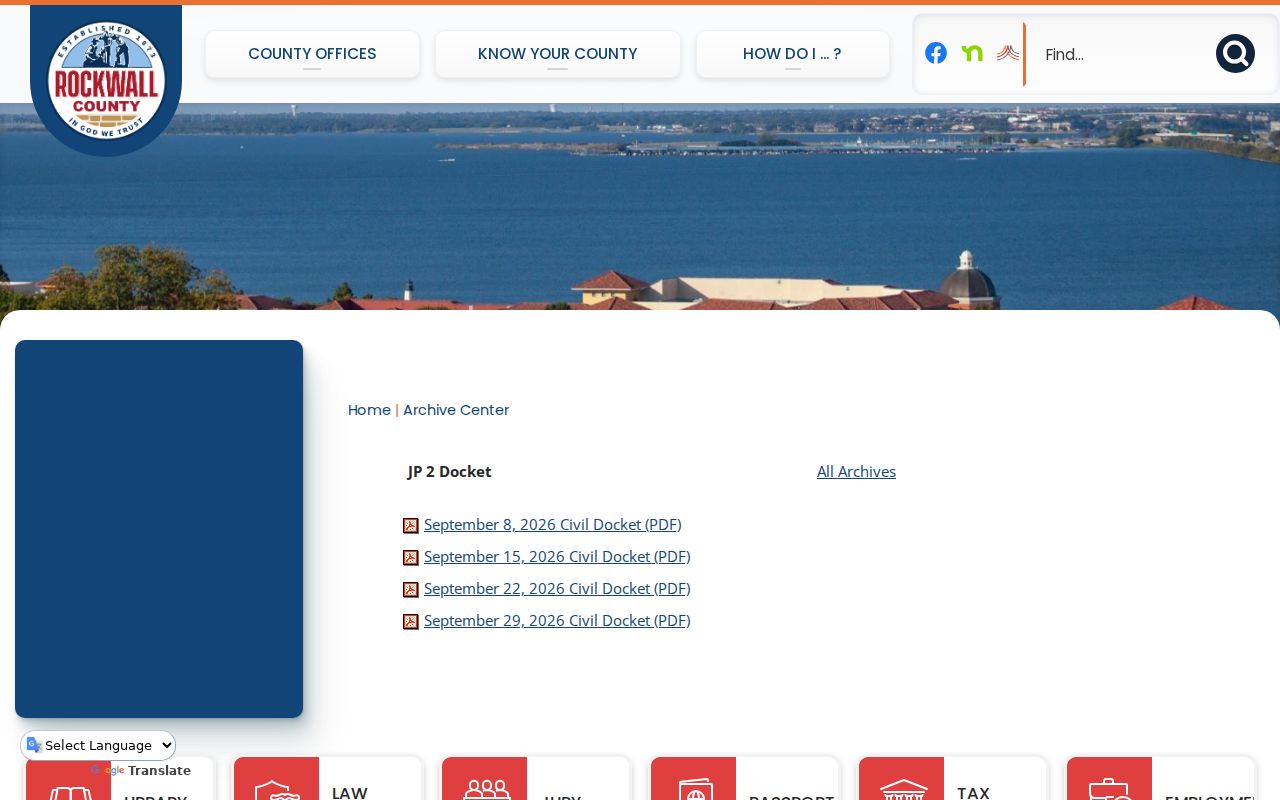Open September 15, 2026 Civil Docket PDF
Screen dimensions: 1280x800
tap(557, 556)
